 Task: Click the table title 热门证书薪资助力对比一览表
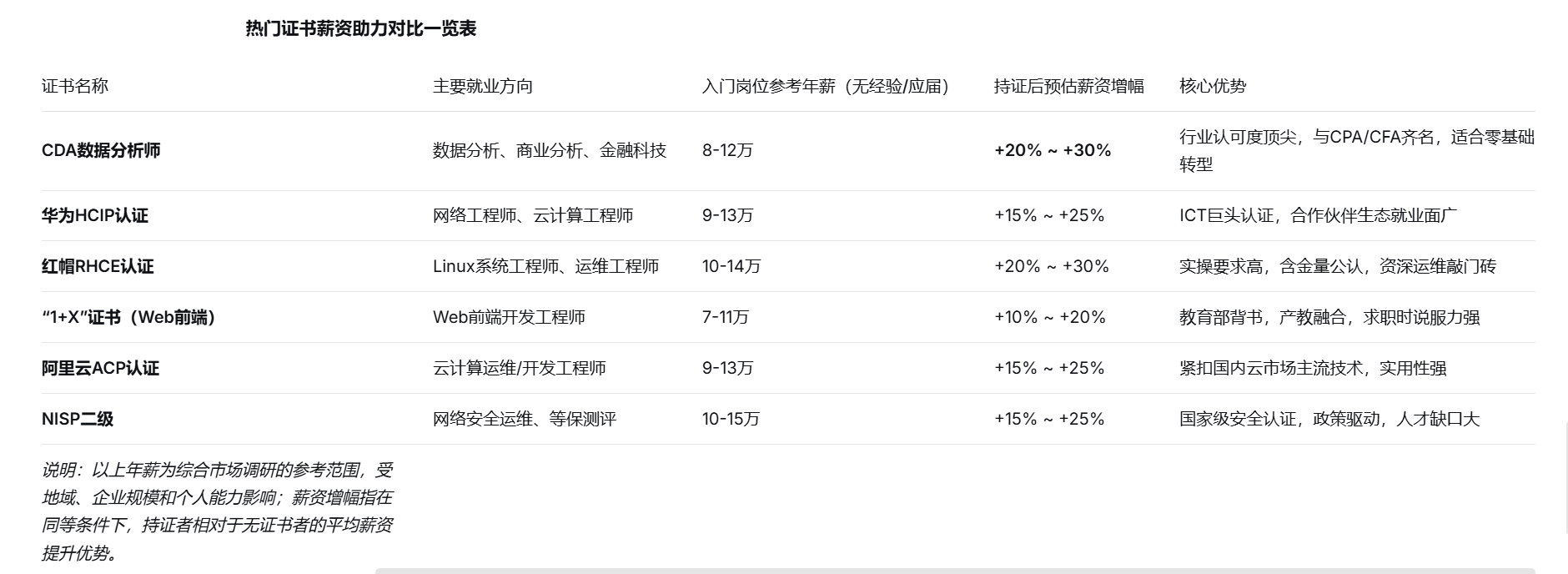360,29
